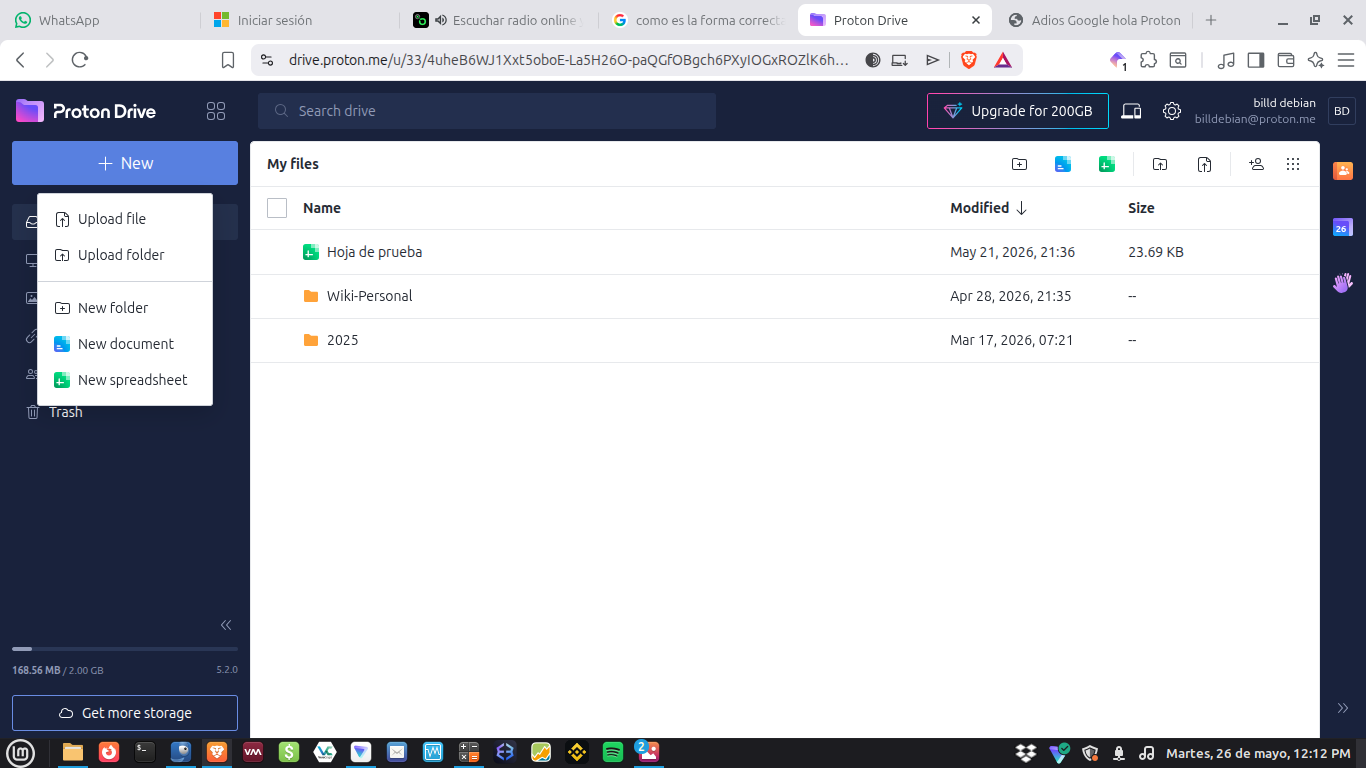
Task: Click Get more storage button
Action: [x=125, y=713]
